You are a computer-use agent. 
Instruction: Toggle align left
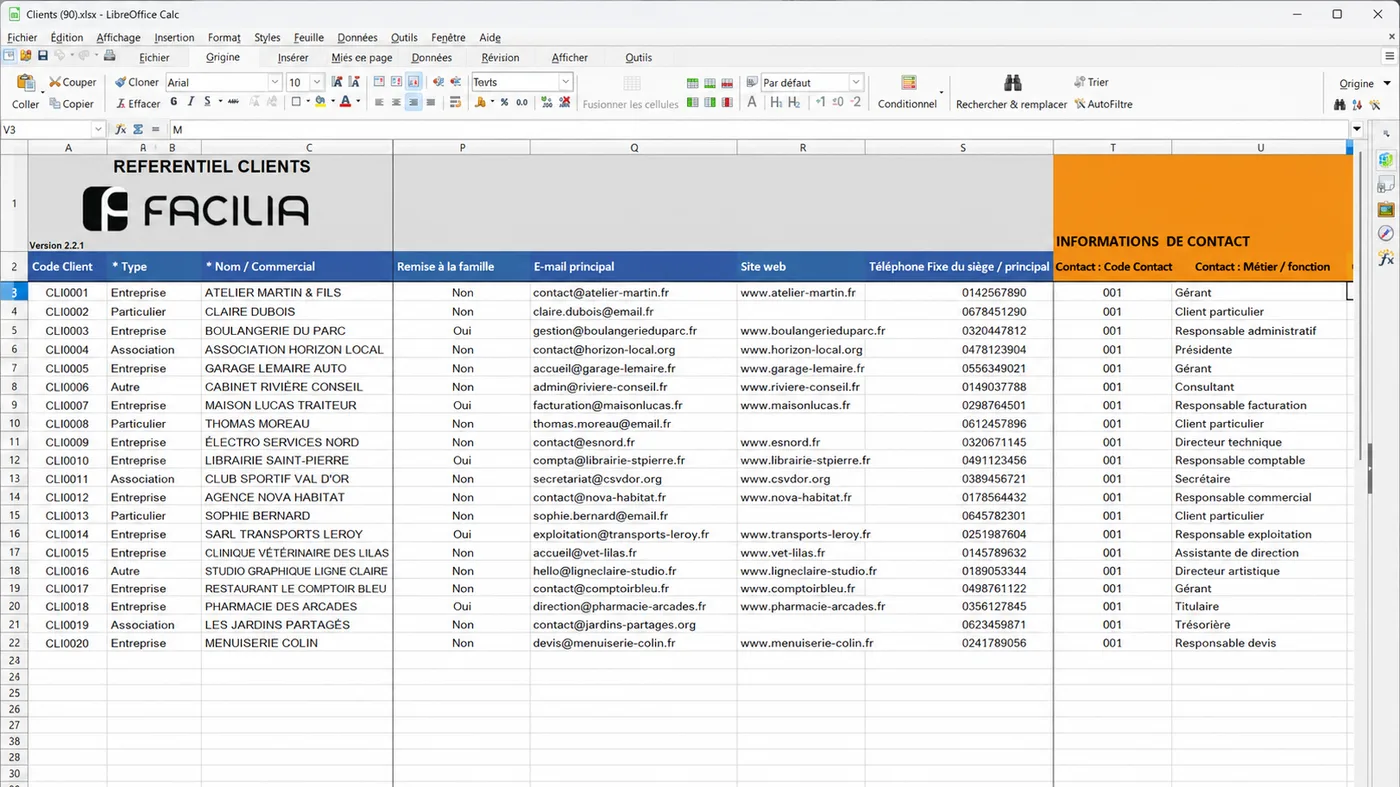[379, 102]
